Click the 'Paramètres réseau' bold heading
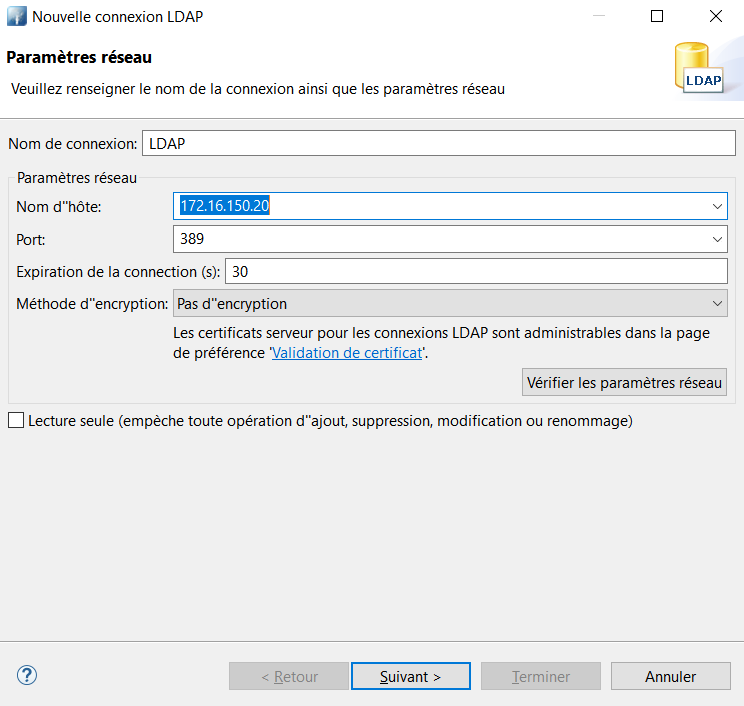 click(x=79, y=57)
